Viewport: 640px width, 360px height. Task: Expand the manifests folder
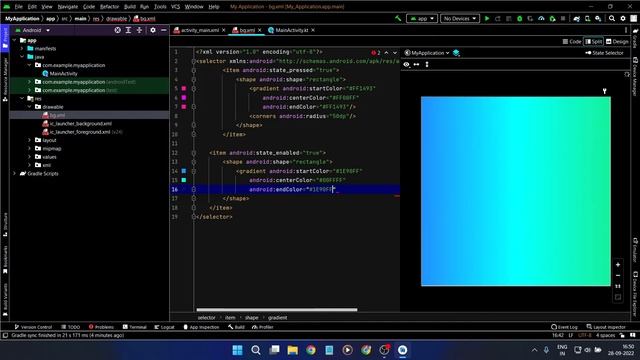[22, 49]
